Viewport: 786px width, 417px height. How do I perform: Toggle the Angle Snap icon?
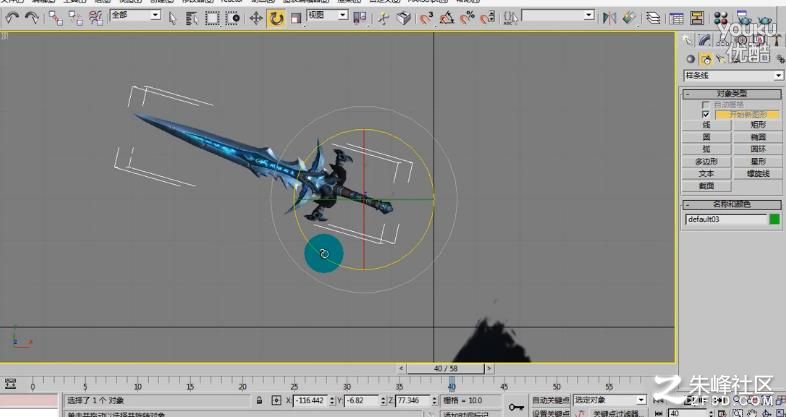tap(447, 19)
